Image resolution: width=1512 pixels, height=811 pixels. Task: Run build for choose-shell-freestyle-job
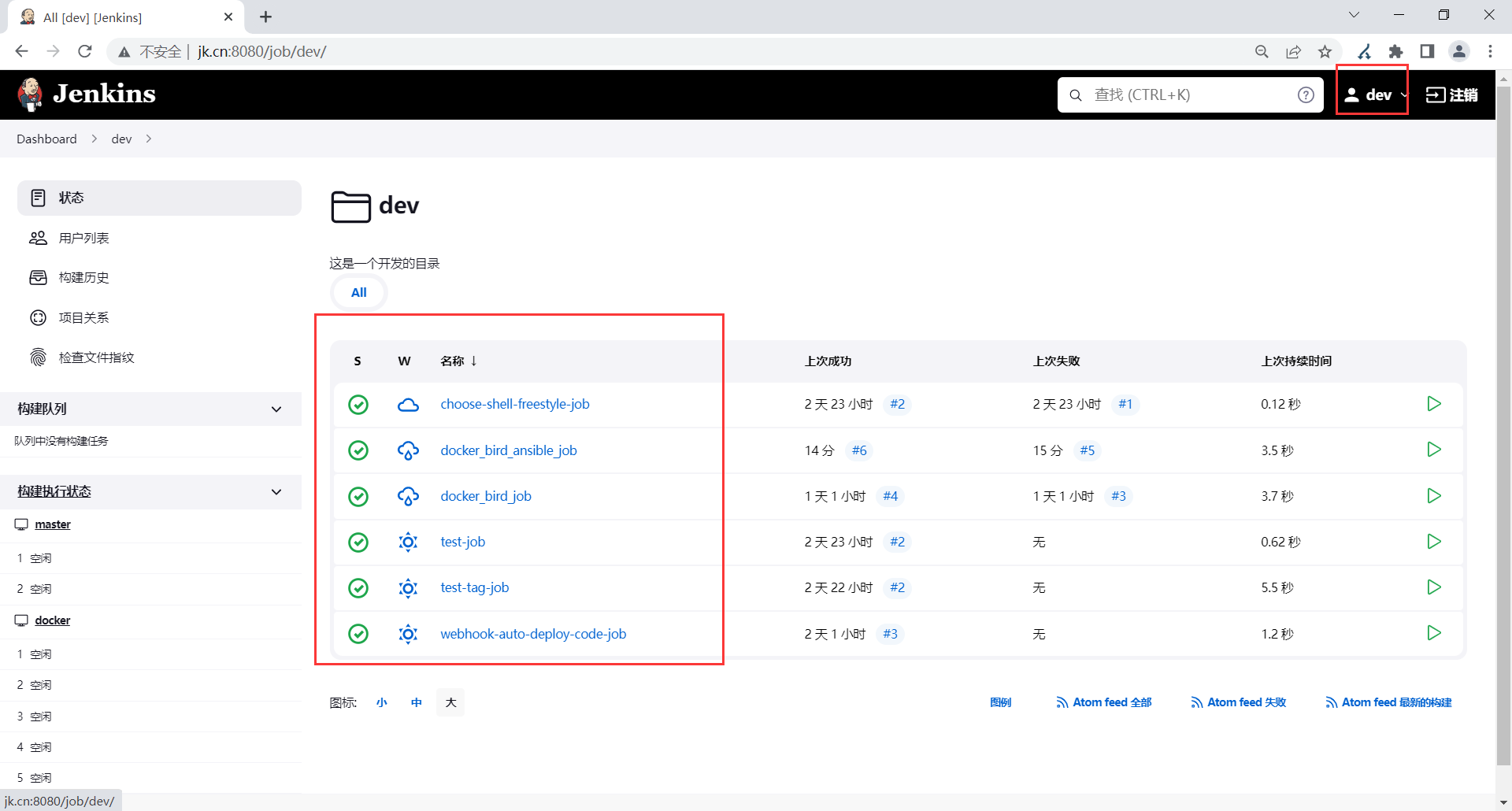point(1434,404)
